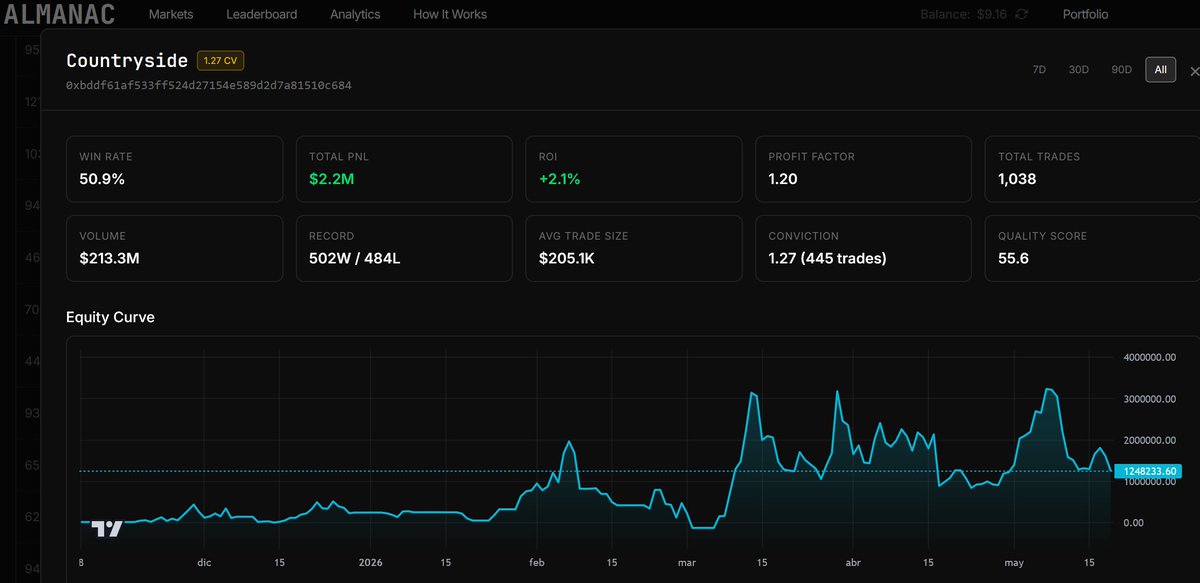Image resolution: width=1200 pixels, height=583 pixels.
Task: Click the abr date axis label
Action: point(853,562)
